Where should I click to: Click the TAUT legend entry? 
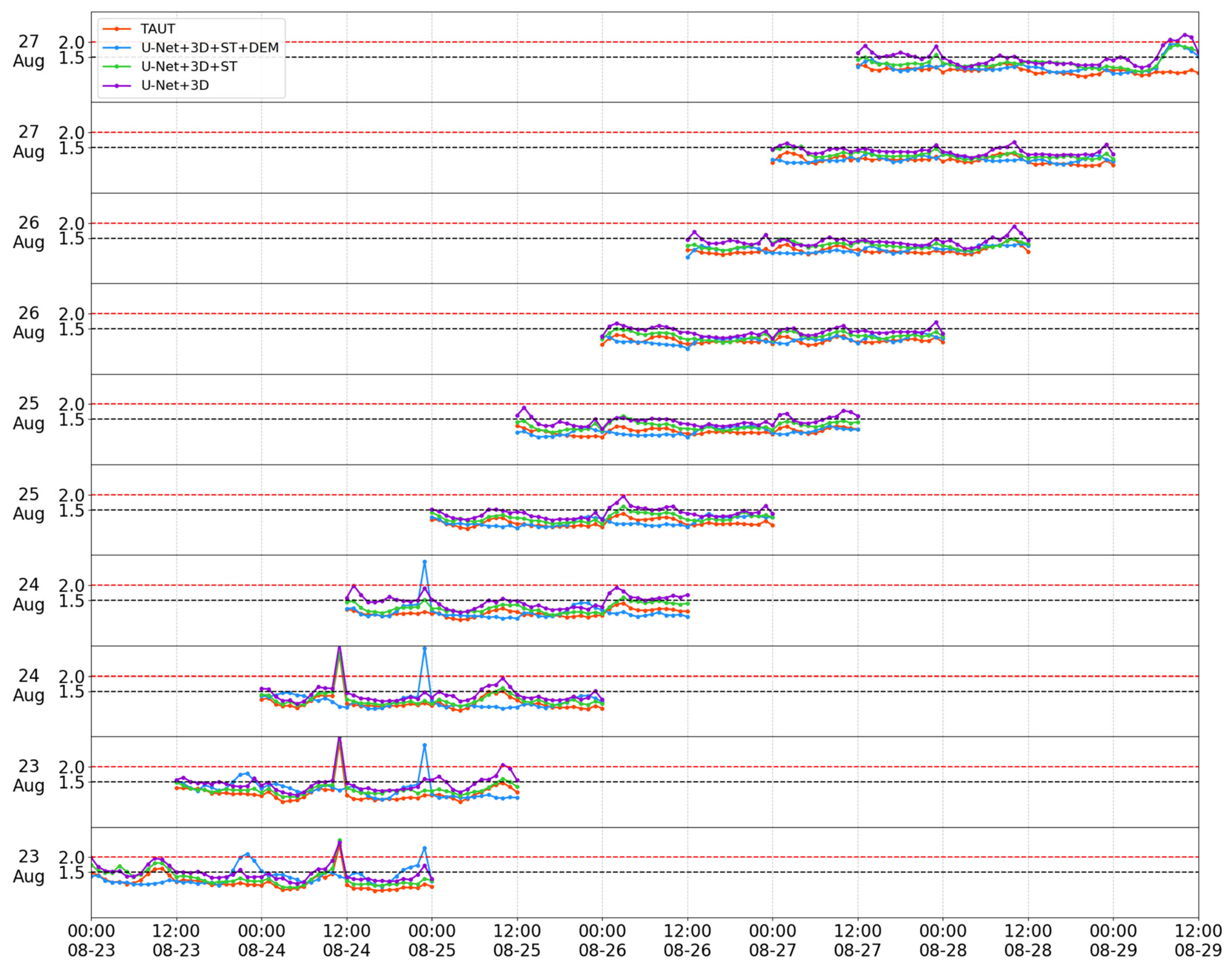click(x=158, y=29)
